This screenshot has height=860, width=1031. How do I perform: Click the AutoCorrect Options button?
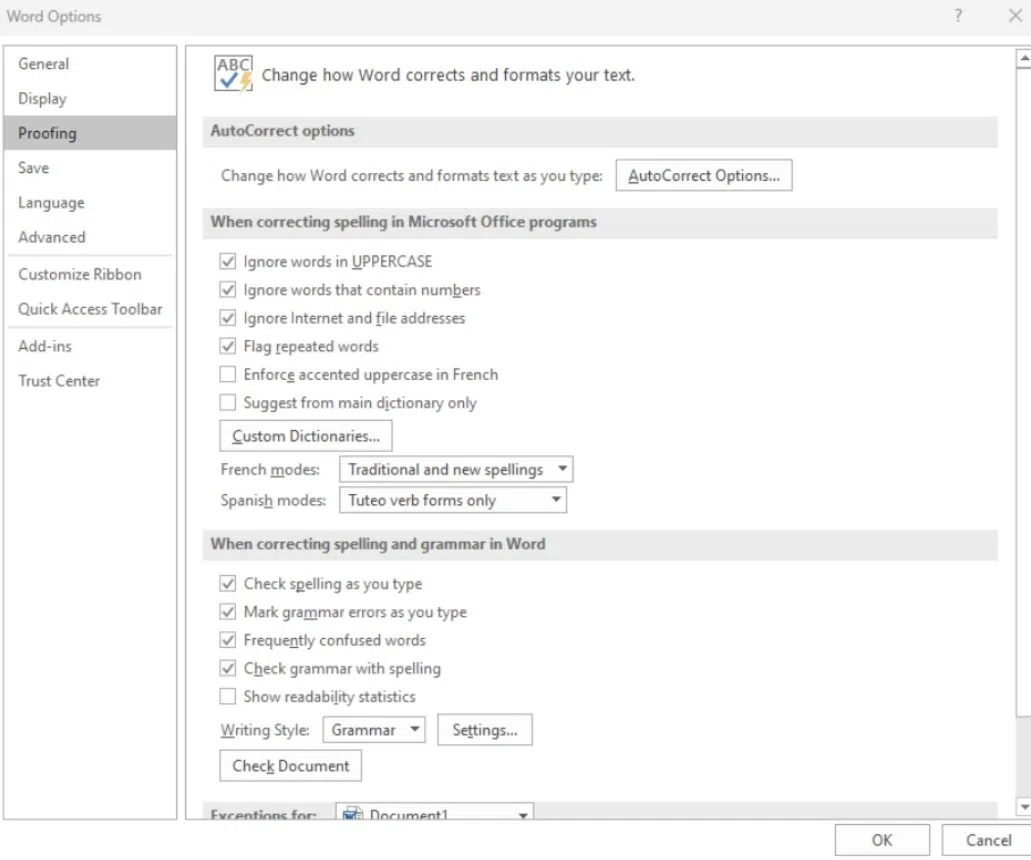tap(704, 176)
